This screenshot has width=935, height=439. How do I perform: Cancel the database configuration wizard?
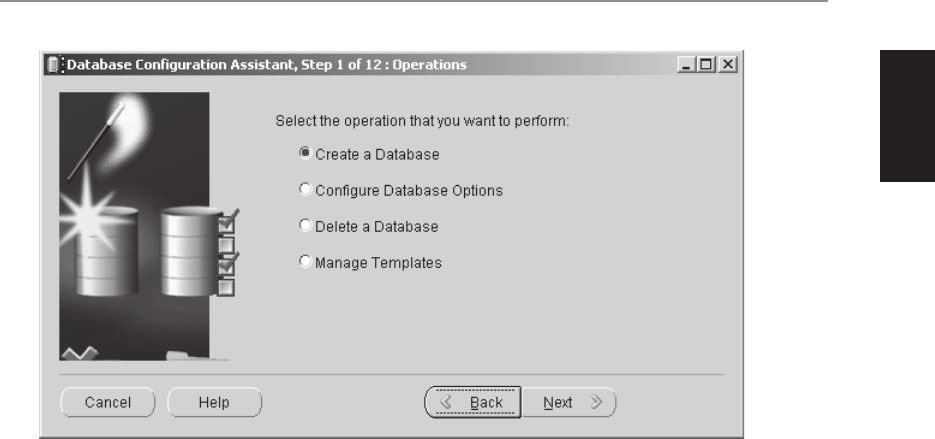(x=108, y=403)
